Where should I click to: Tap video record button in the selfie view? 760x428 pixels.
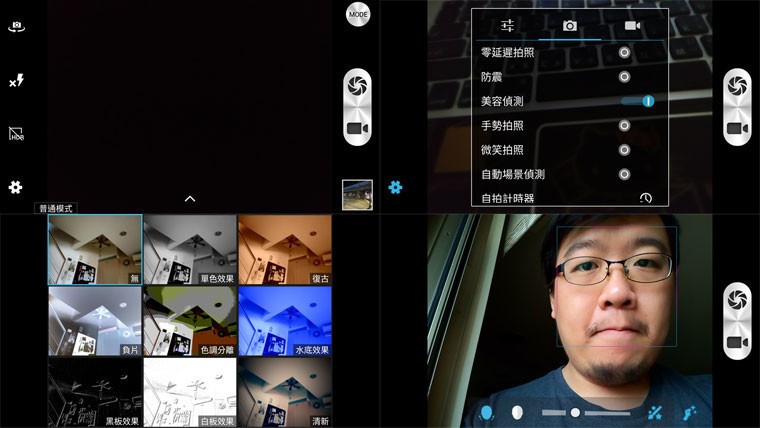[x=737, y=342]
